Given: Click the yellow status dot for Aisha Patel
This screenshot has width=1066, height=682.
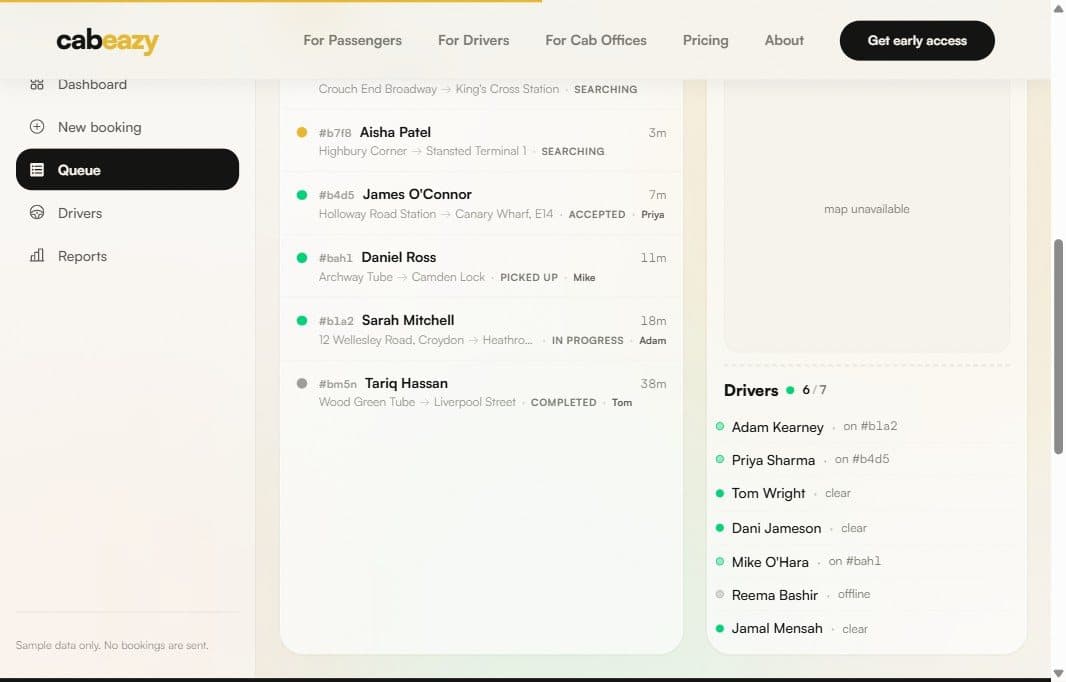Looking at the screenshot, I should [x=302, y=133].
